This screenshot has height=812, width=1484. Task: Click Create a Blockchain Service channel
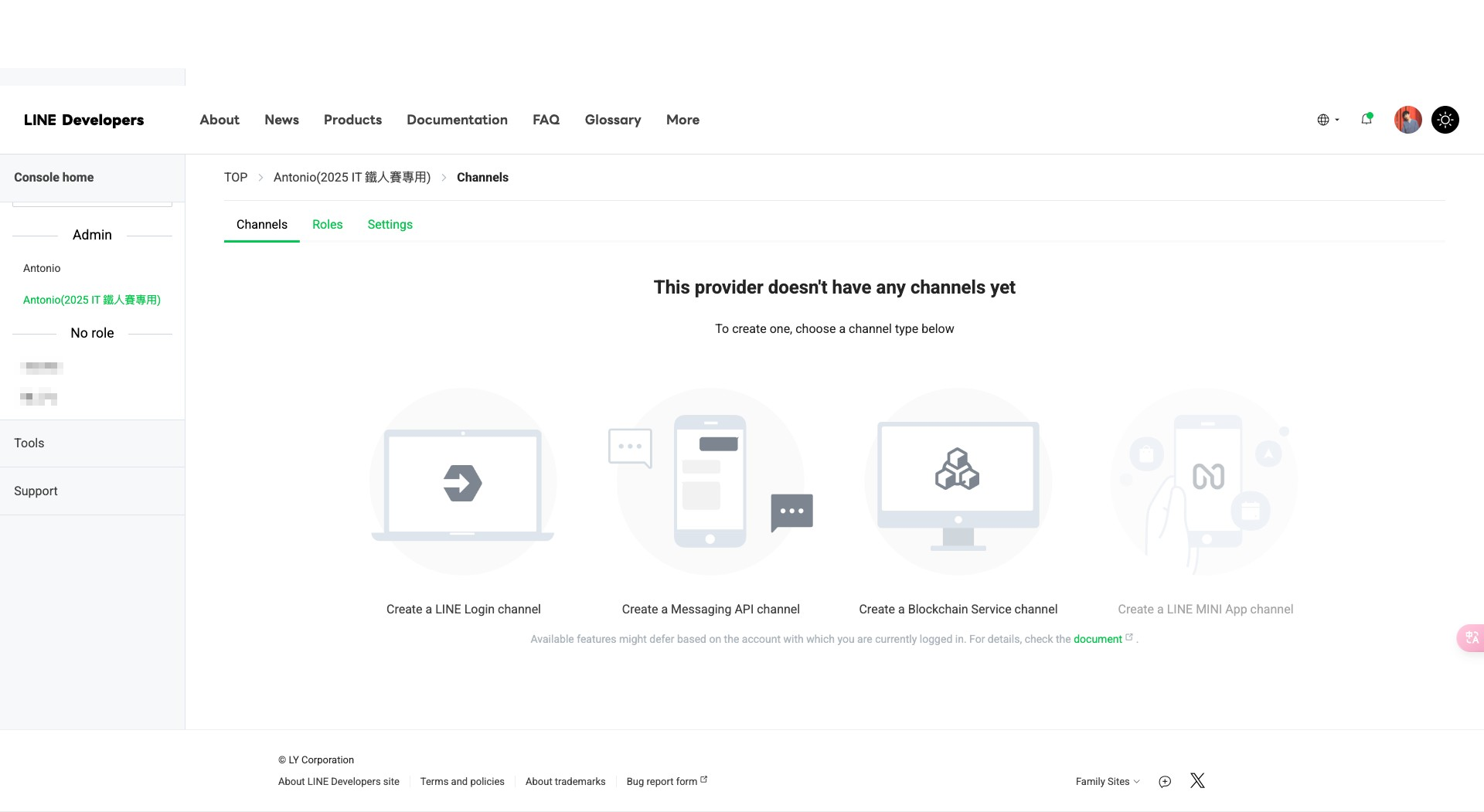click(x=958, y=609)
